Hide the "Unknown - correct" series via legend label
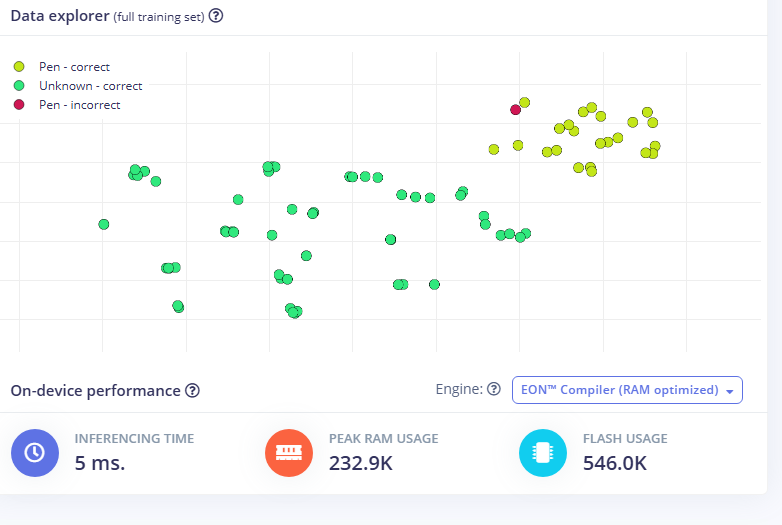Viewport: 782px width, 525px height. pyautogui.click(x=90, y=86)
